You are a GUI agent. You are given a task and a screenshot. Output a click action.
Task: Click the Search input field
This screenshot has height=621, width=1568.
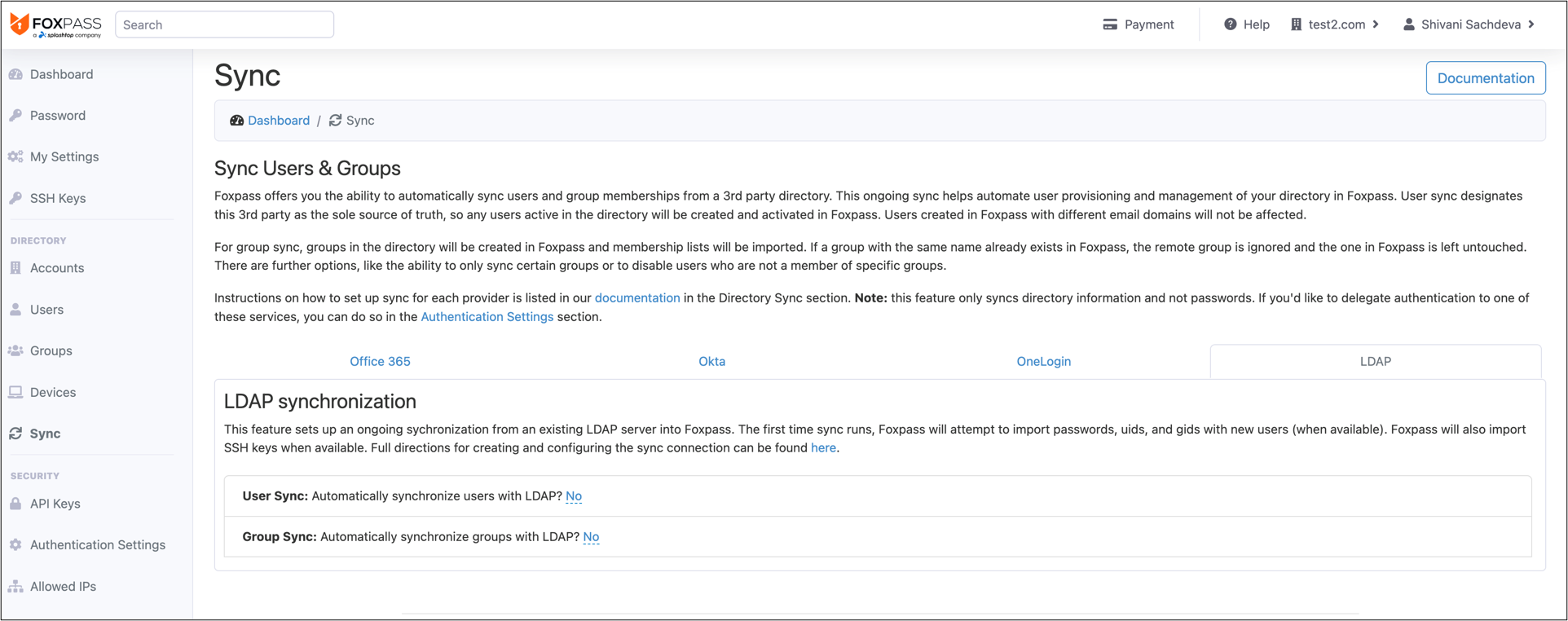pyautogui.click(x=224, y=24)
